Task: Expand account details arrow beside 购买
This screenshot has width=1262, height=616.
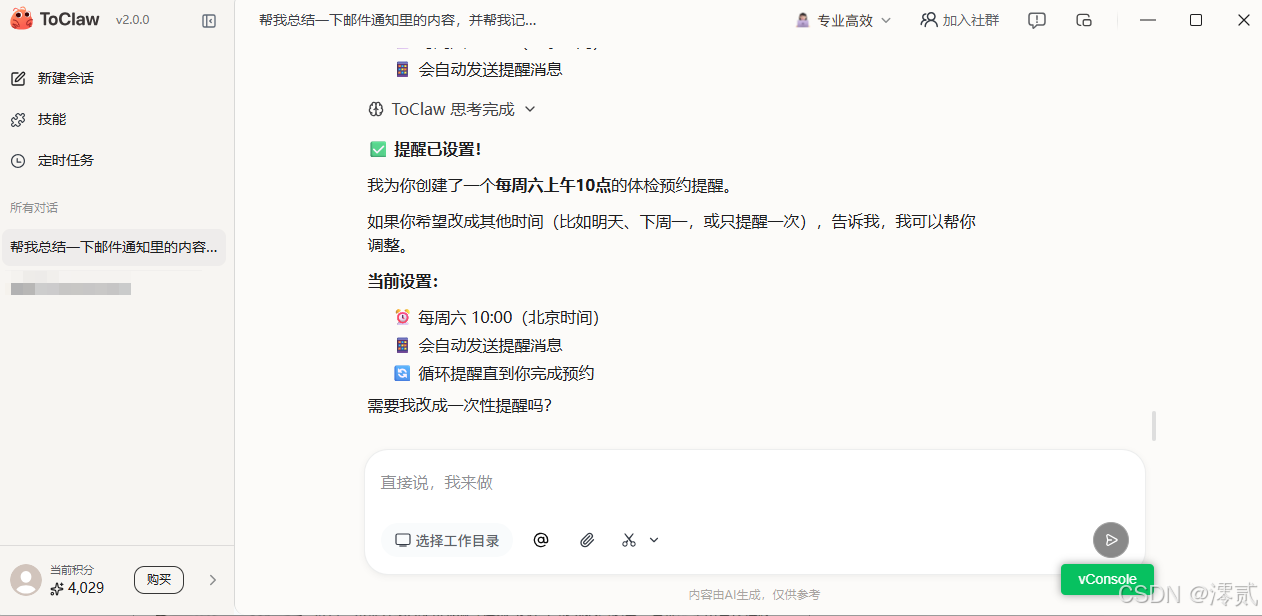Action: [x=212, y=579]
